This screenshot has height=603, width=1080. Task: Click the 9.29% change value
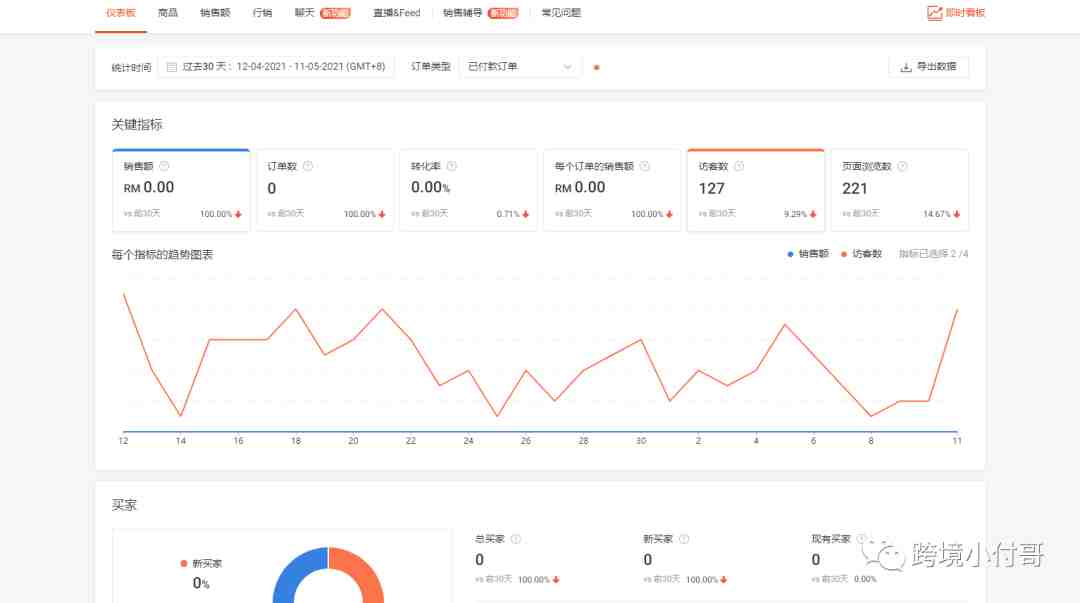(795, 214)
